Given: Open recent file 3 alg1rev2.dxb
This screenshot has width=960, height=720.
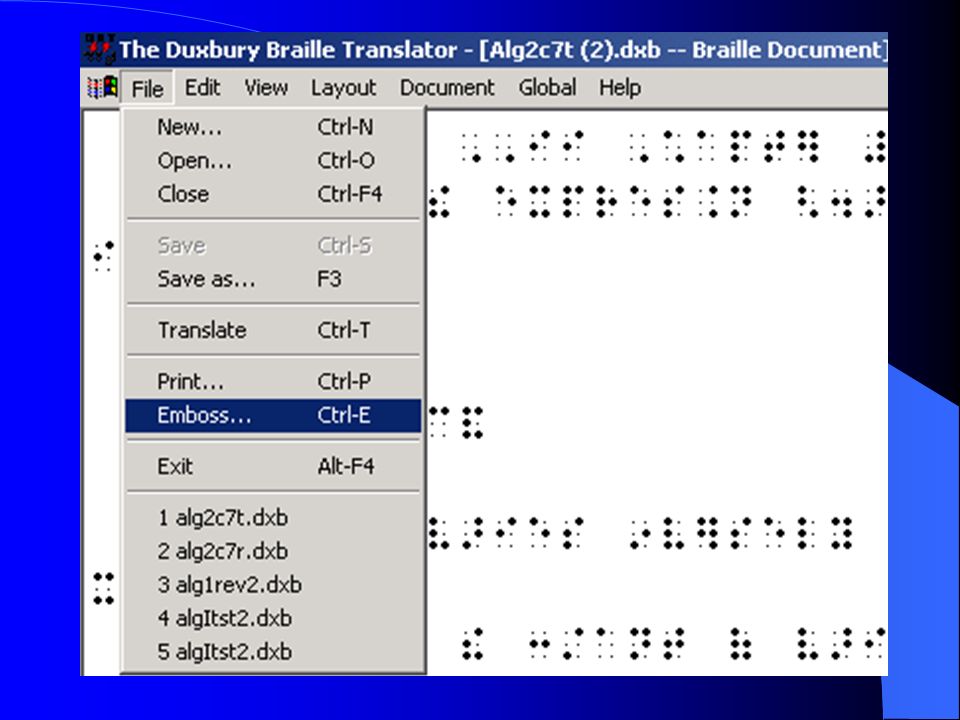Looking at the screenshot, I should [x=273, y=585].
